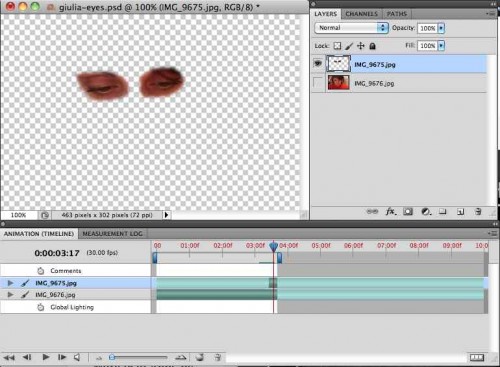The height and width of the screenshot is (367, 500).
Task: Click the Opacity value field
Action: click(x=427, y=28)
